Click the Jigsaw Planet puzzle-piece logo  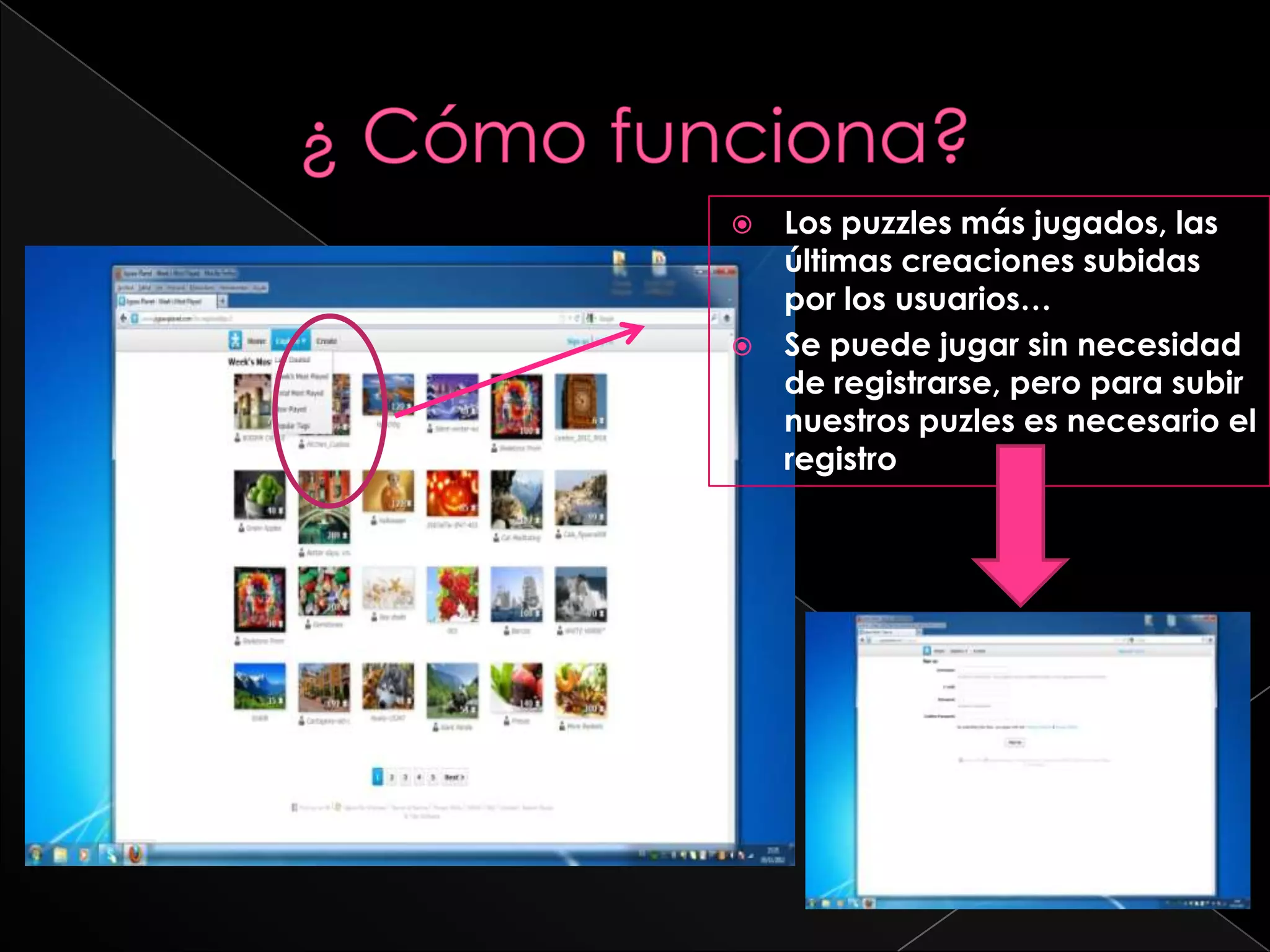pos(235,340)
